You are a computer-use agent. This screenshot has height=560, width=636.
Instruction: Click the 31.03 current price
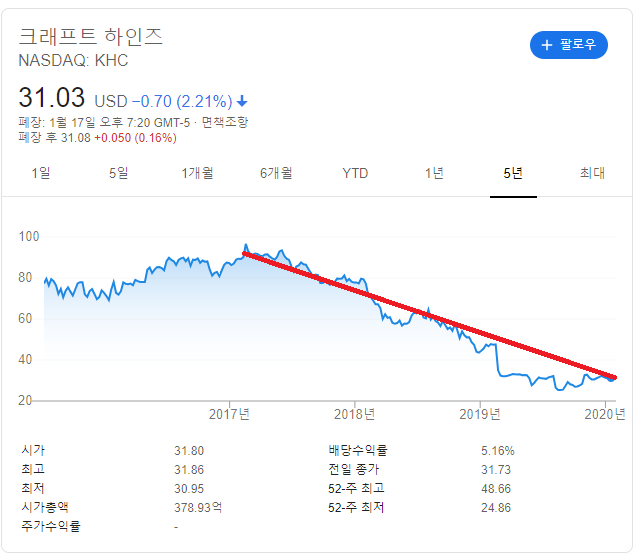click(52, 98)
